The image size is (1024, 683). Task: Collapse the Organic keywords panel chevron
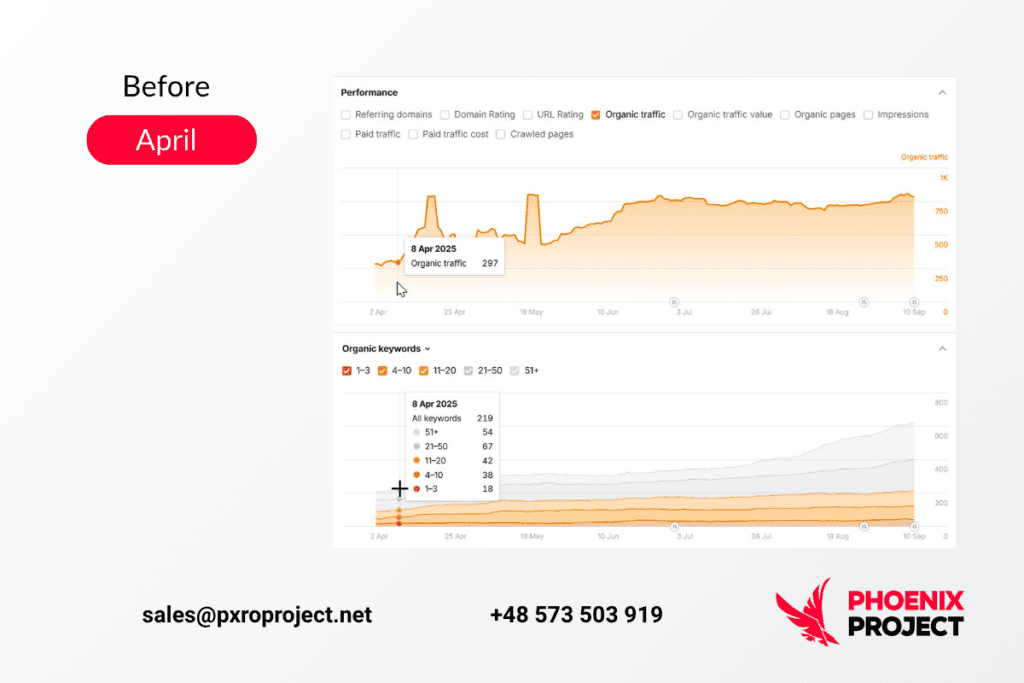point(942,349)
